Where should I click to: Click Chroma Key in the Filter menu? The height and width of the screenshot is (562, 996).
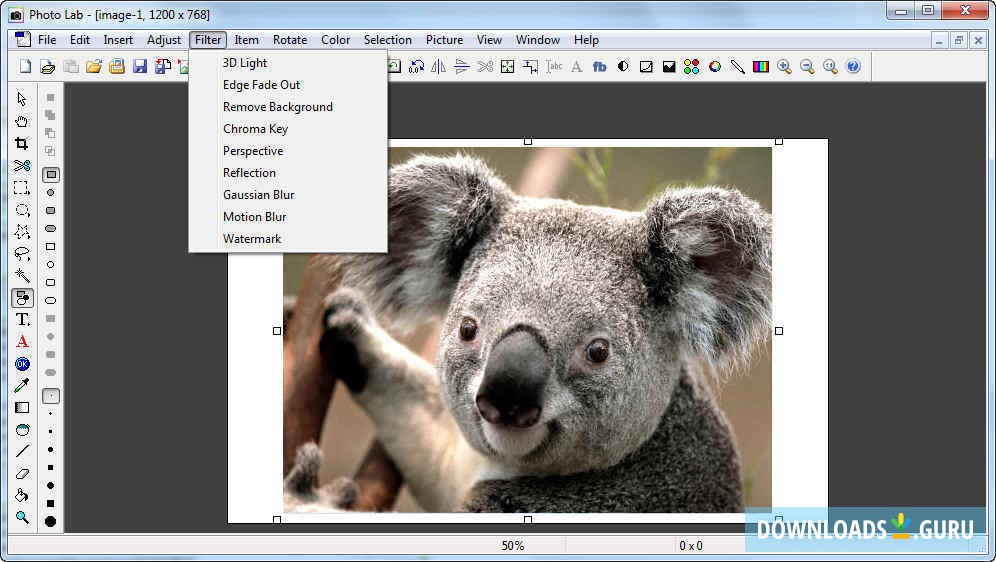(255, 129)
